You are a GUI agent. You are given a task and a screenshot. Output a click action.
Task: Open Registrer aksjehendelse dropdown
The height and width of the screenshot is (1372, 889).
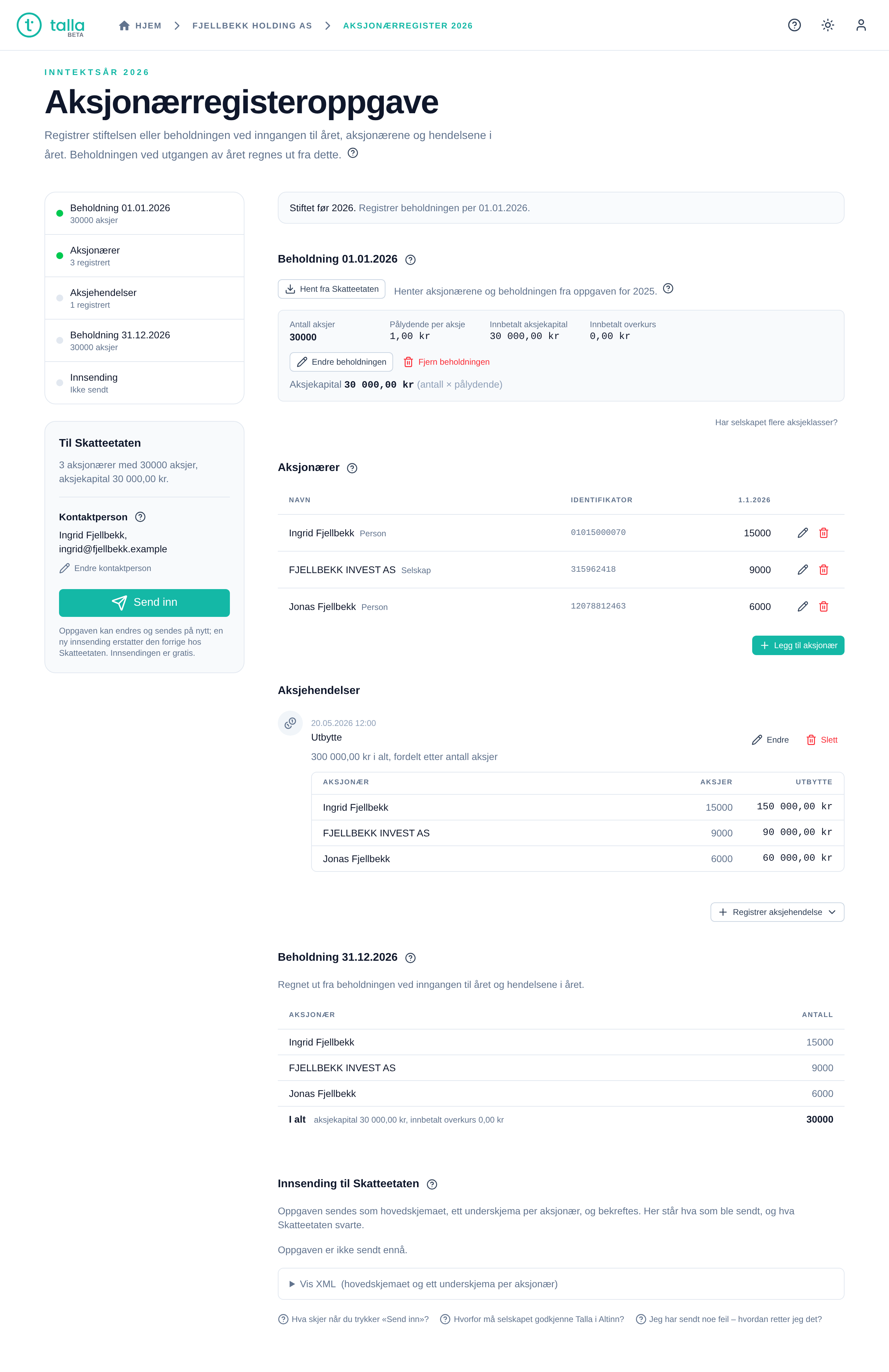[x=777, y=912]
